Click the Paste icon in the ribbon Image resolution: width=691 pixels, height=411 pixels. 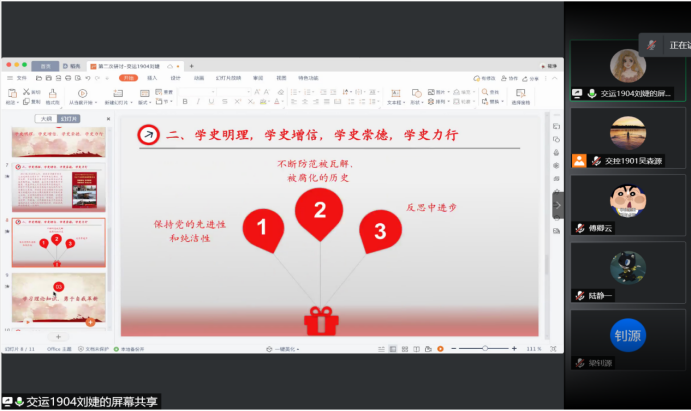(12, 93)
